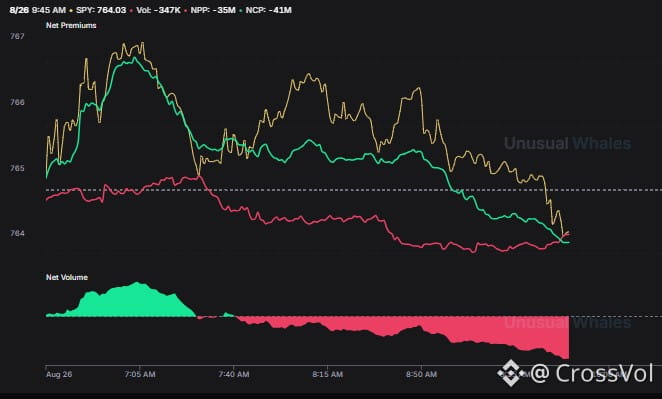
Task: Click the Aug 26 time axis label
Action: click(x=59, y=375)
